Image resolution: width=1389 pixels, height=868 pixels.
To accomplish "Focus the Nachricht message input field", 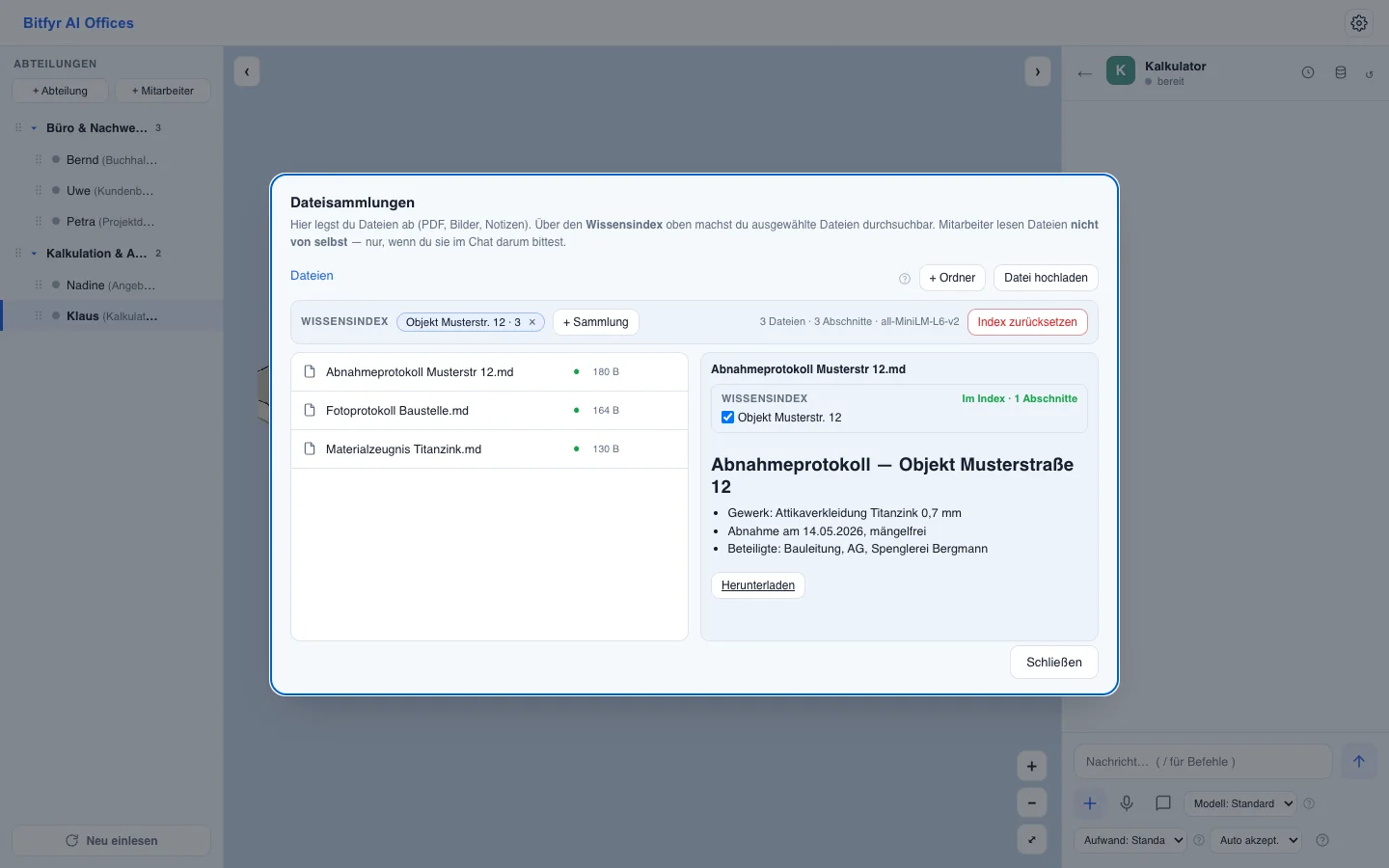I will (1203, 762).
